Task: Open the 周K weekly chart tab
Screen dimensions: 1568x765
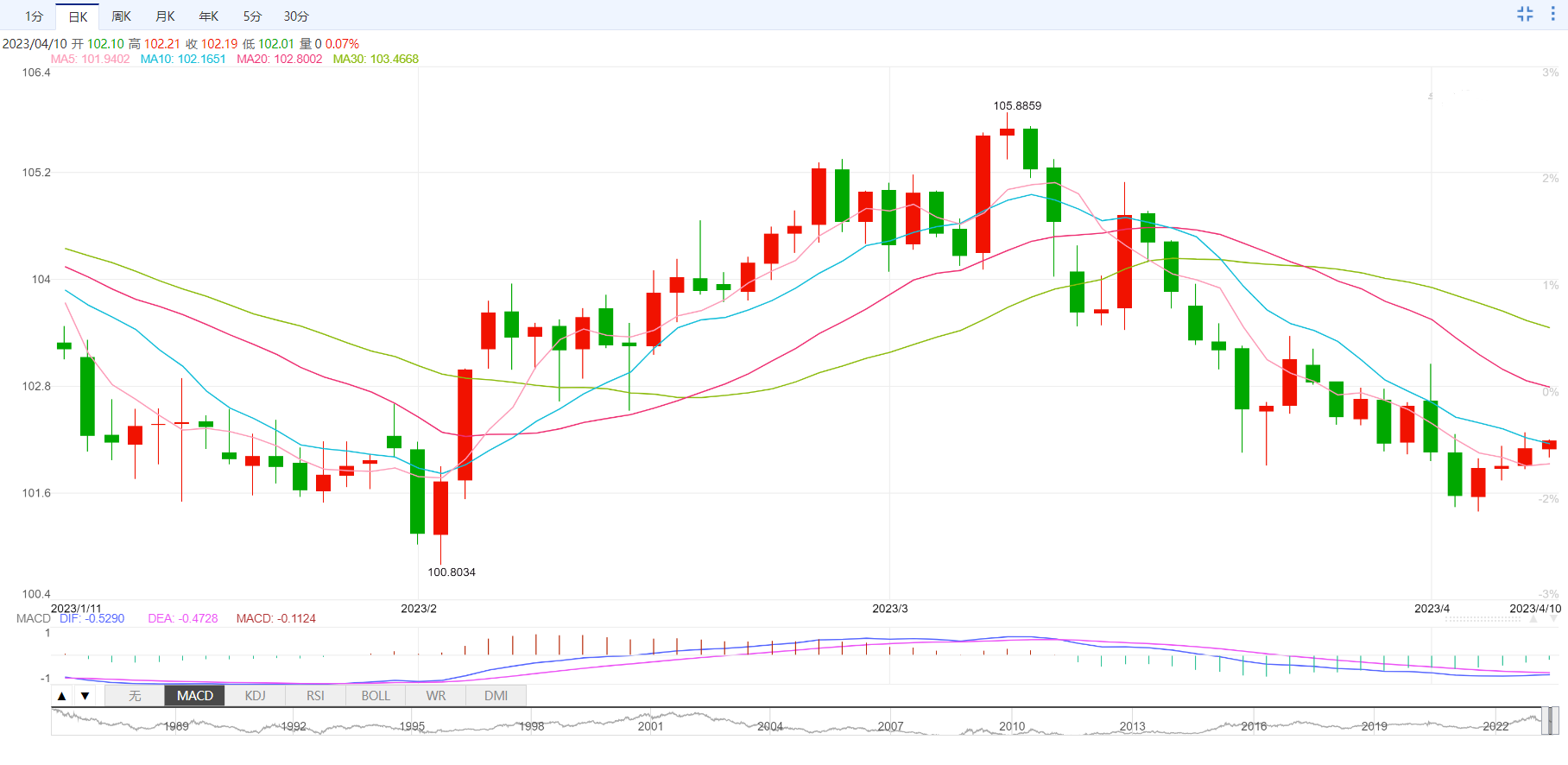Action: pyautogui.click(x=122, y=16)
